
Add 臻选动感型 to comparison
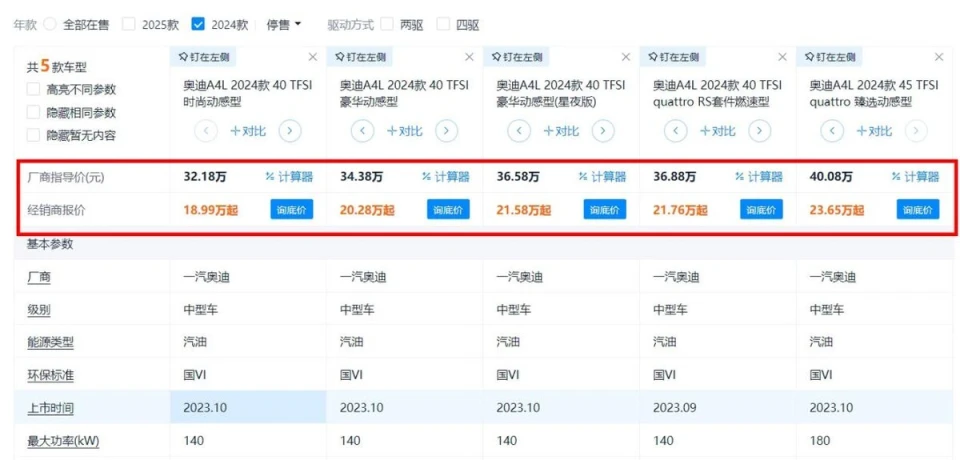coord(875,130)
